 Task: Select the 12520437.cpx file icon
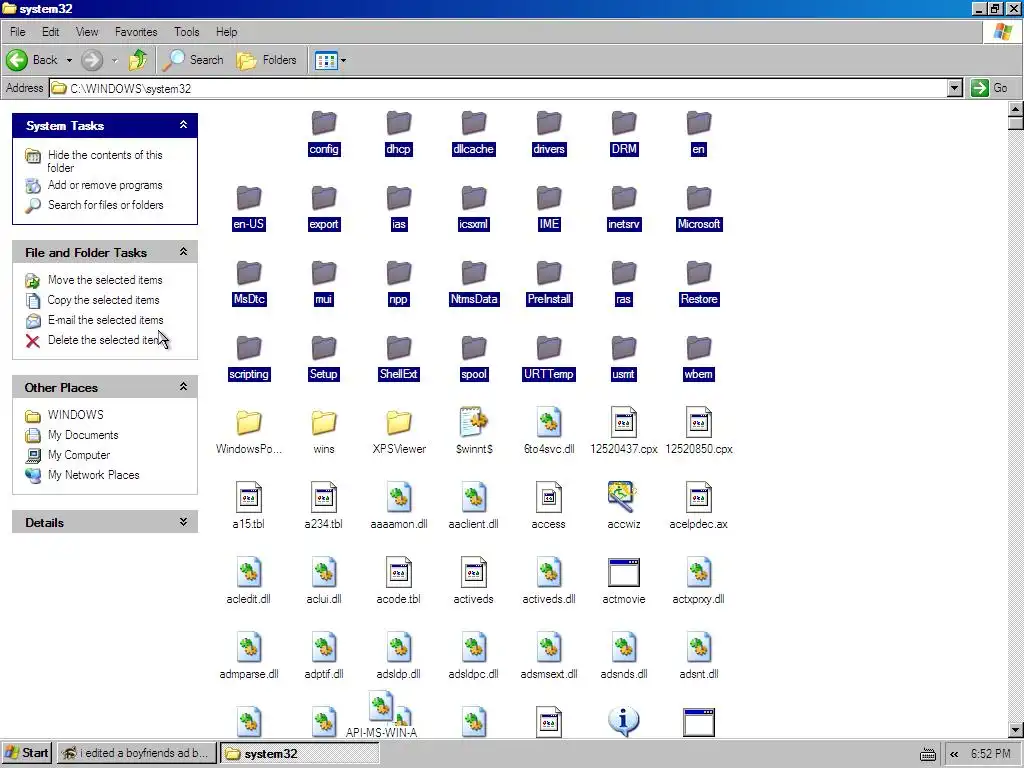click(624, 423)
